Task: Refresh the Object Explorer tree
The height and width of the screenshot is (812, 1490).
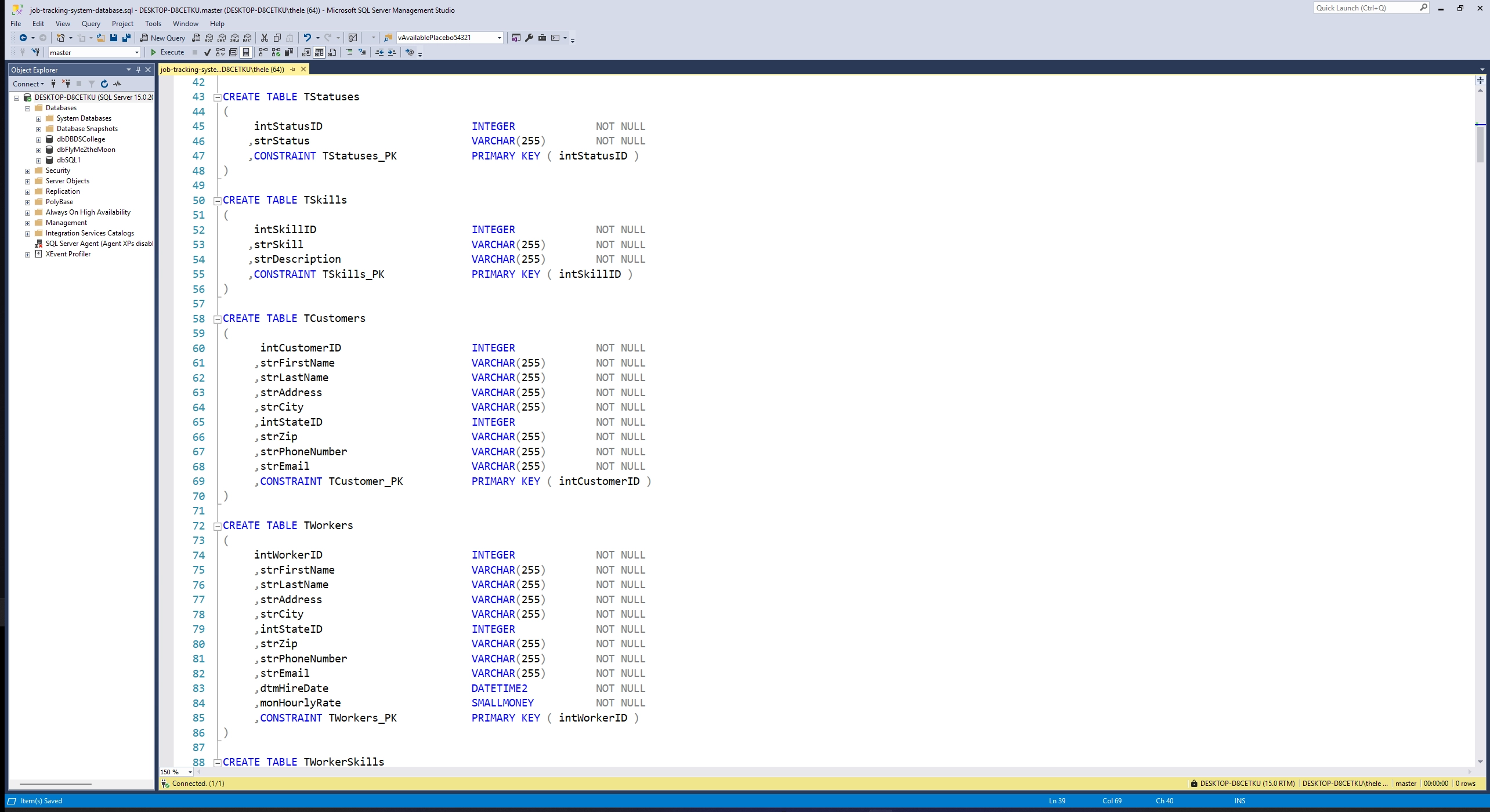Action: pos(104,84)
